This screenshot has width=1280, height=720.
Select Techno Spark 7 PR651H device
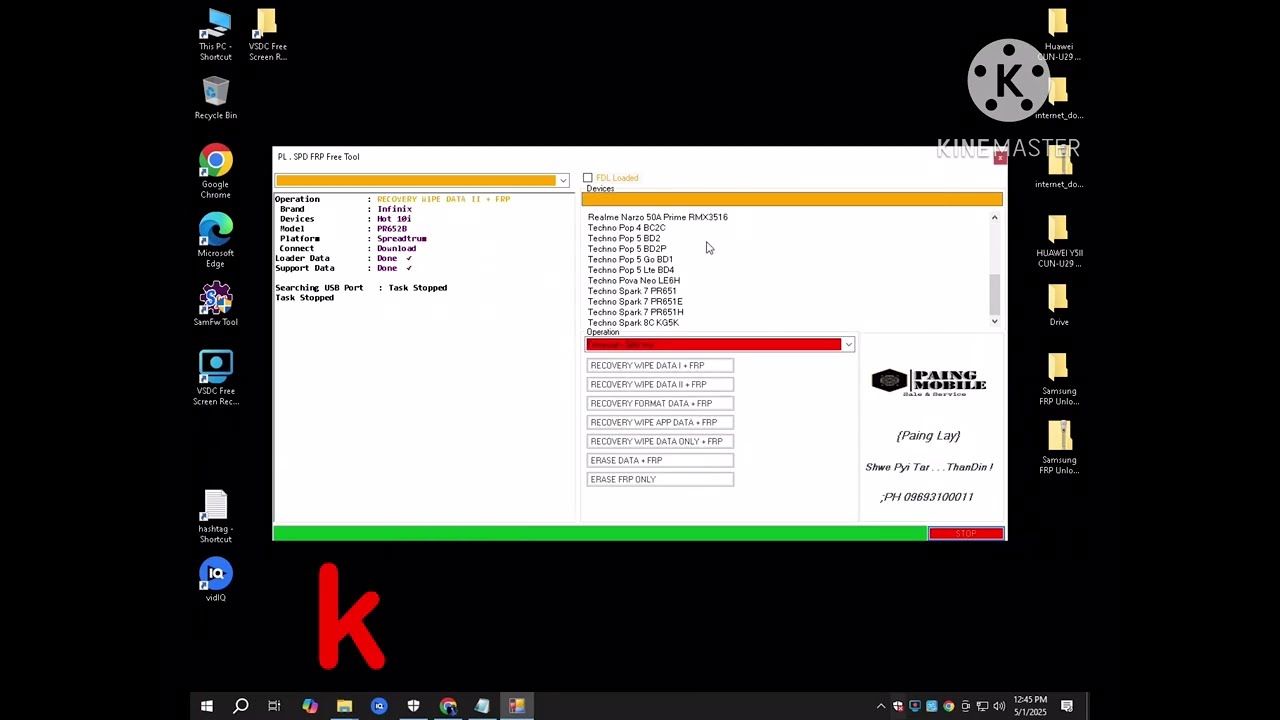point(636,312)
